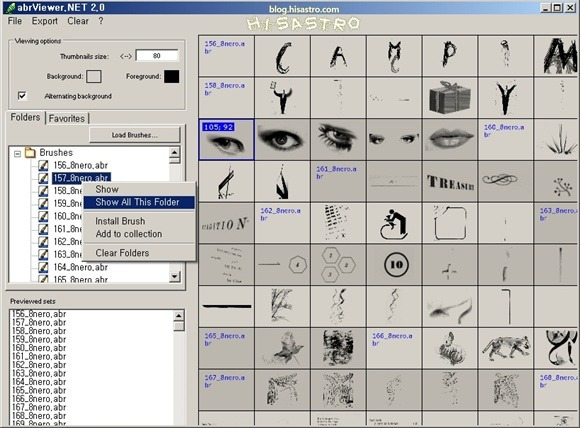The image size is (580, 428).
Task: Click the Thumbnails size input field
Action: pos(156,56)
